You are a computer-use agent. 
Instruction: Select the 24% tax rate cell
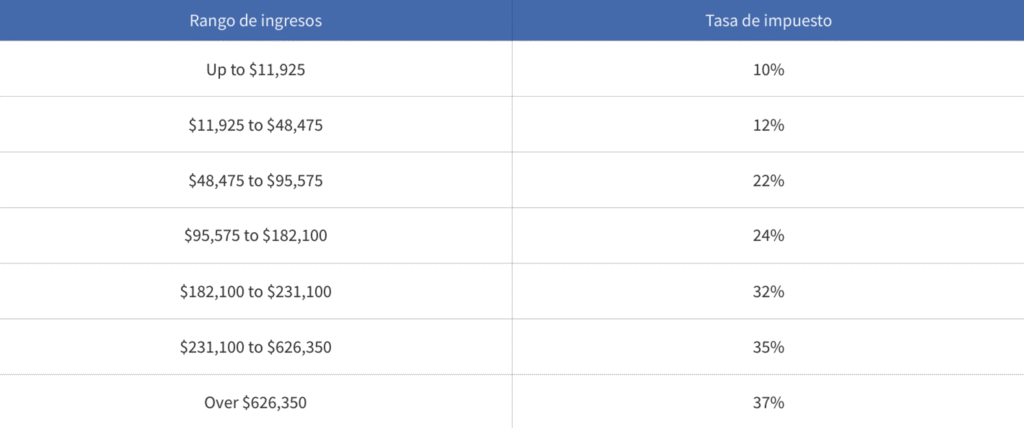click(x=769, y=236)
